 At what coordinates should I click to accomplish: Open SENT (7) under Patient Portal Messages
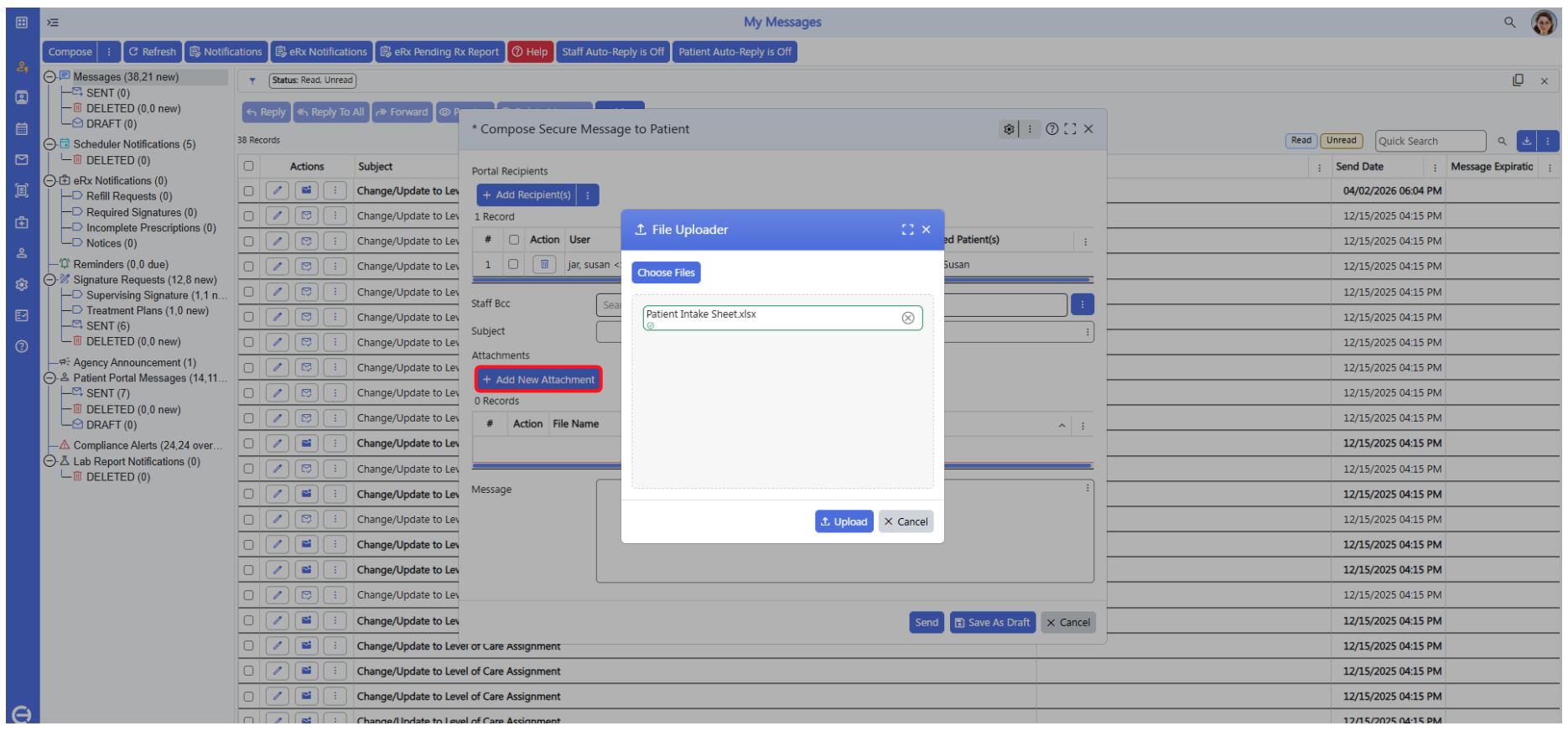click(x=107, y=393)
